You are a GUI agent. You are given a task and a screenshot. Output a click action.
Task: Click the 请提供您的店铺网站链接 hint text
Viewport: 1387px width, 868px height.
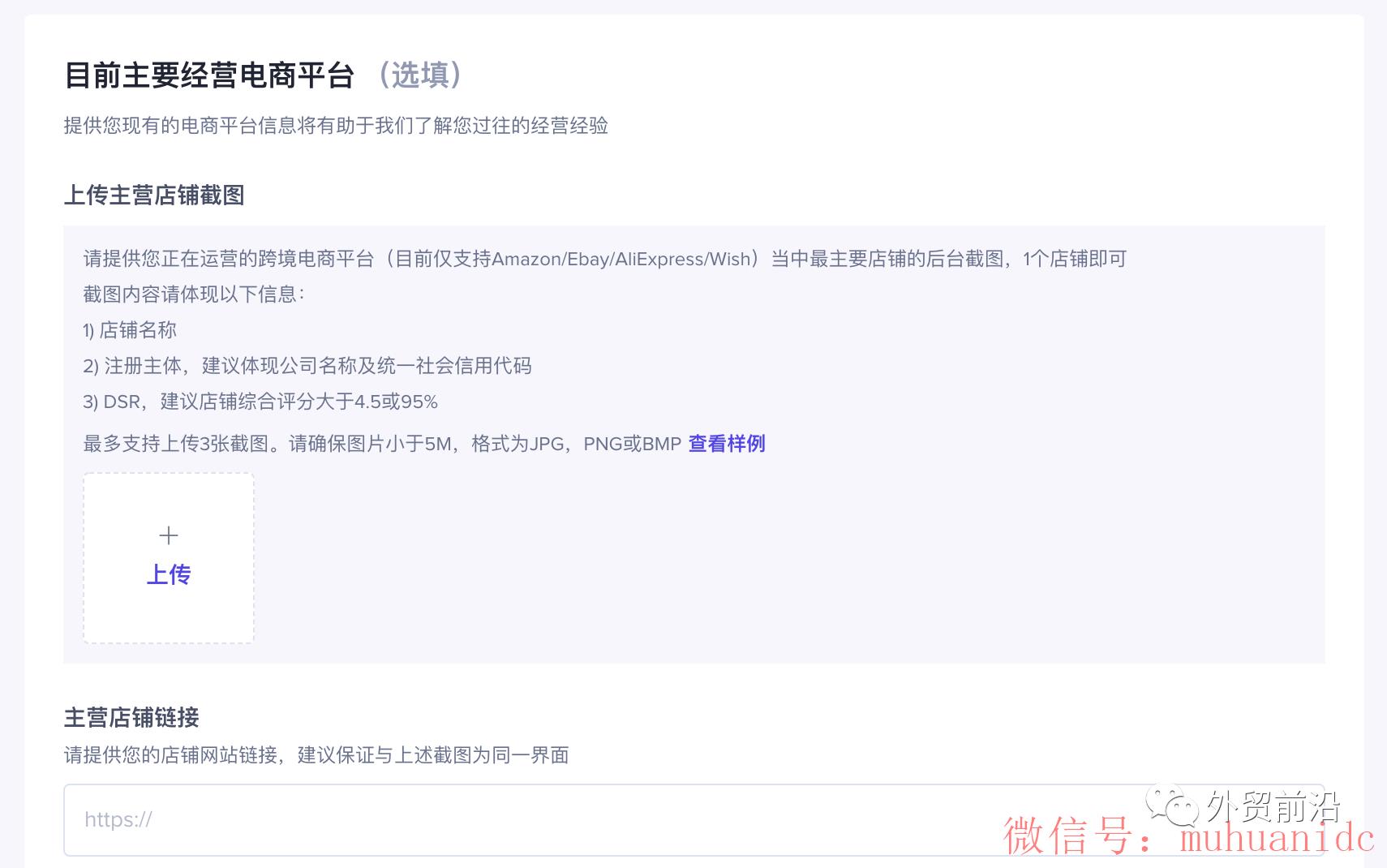tap(316, 755)
